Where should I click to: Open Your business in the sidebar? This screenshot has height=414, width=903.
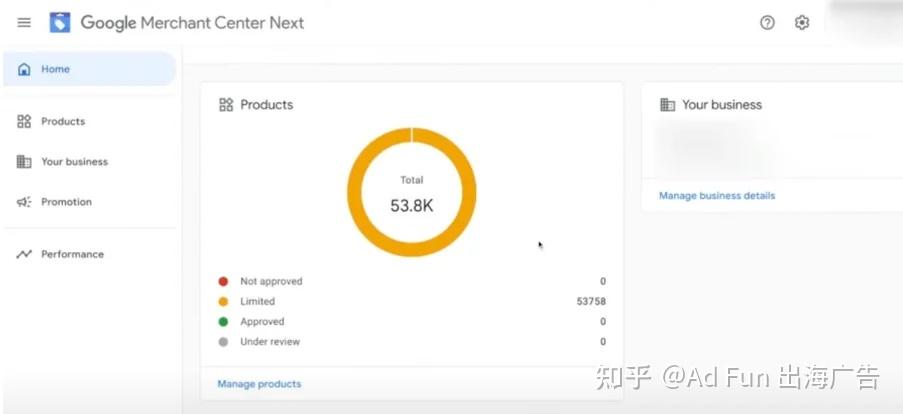(74, 162)
